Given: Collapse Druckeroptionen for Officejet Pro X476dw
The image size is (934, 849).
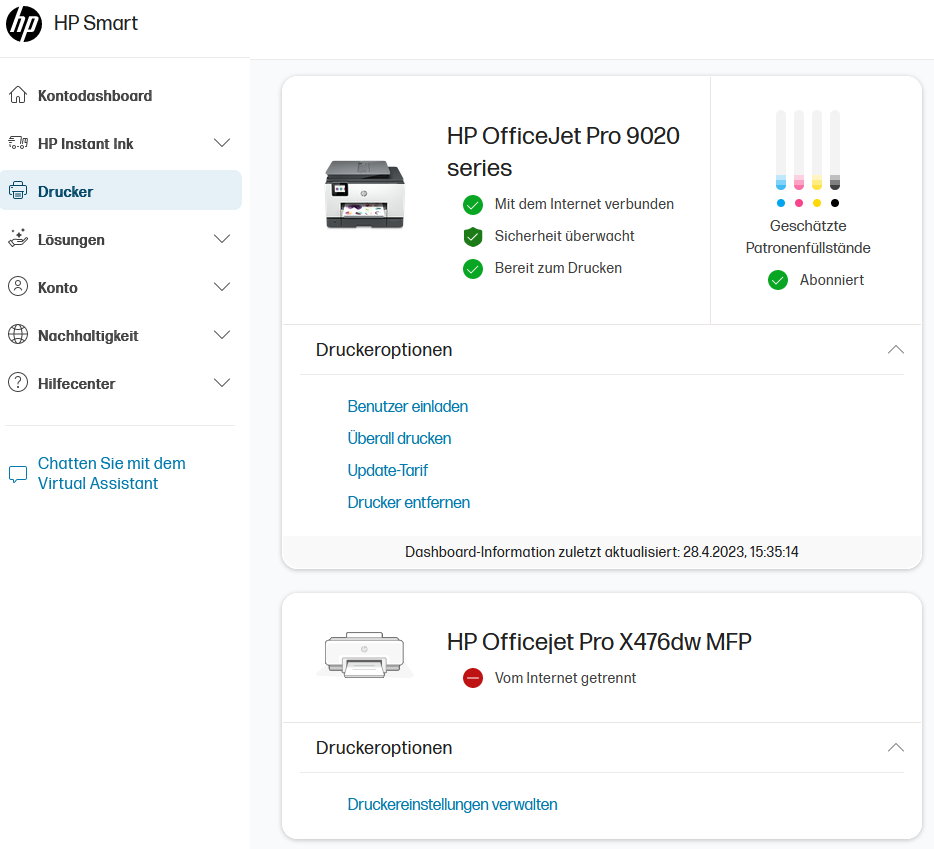Looking at the screenshot, I should 896,747.
